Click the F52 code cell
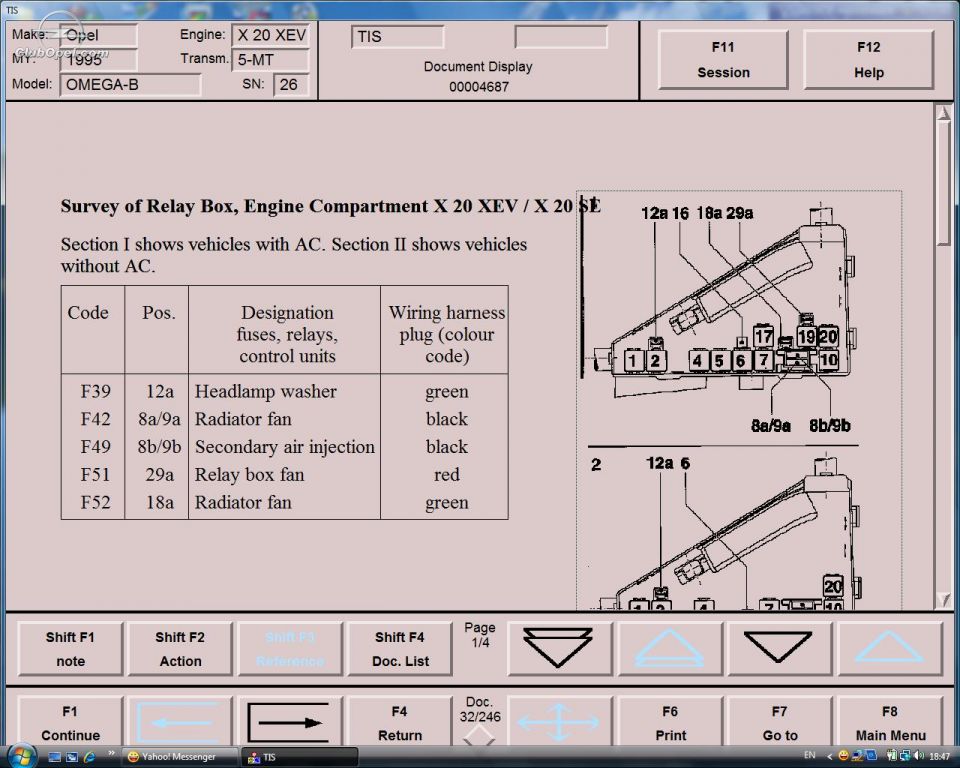 [95, 502]
